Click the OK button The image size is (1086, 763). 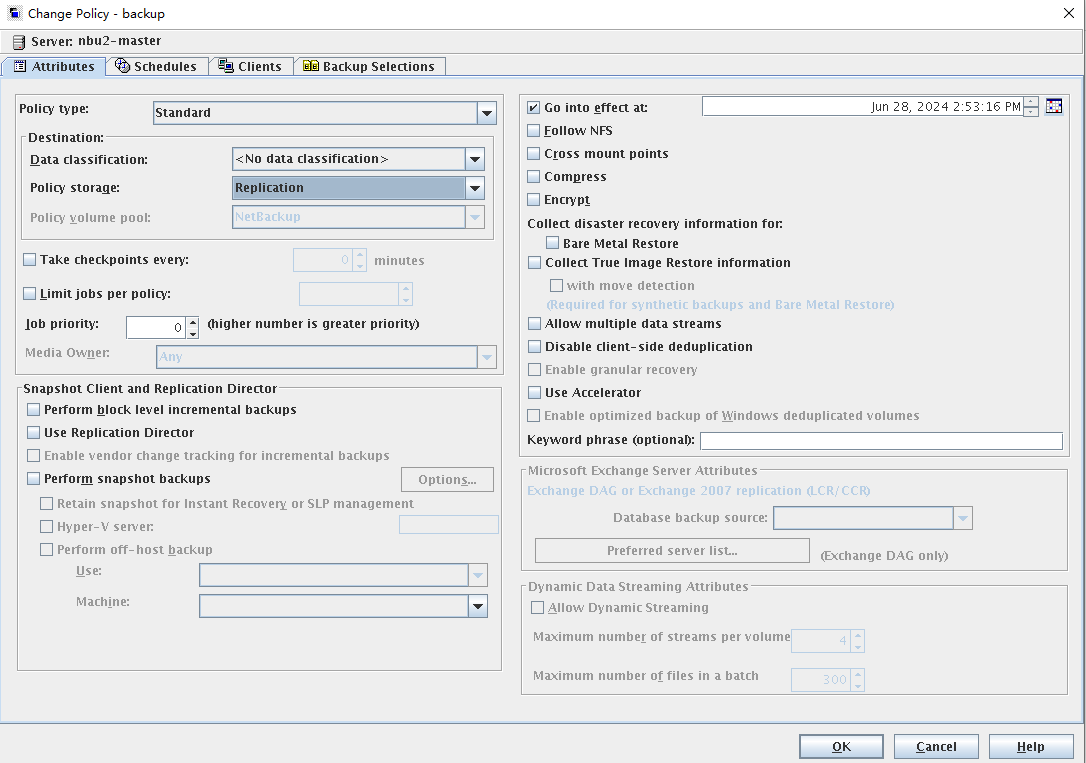[x=841, y=747]
